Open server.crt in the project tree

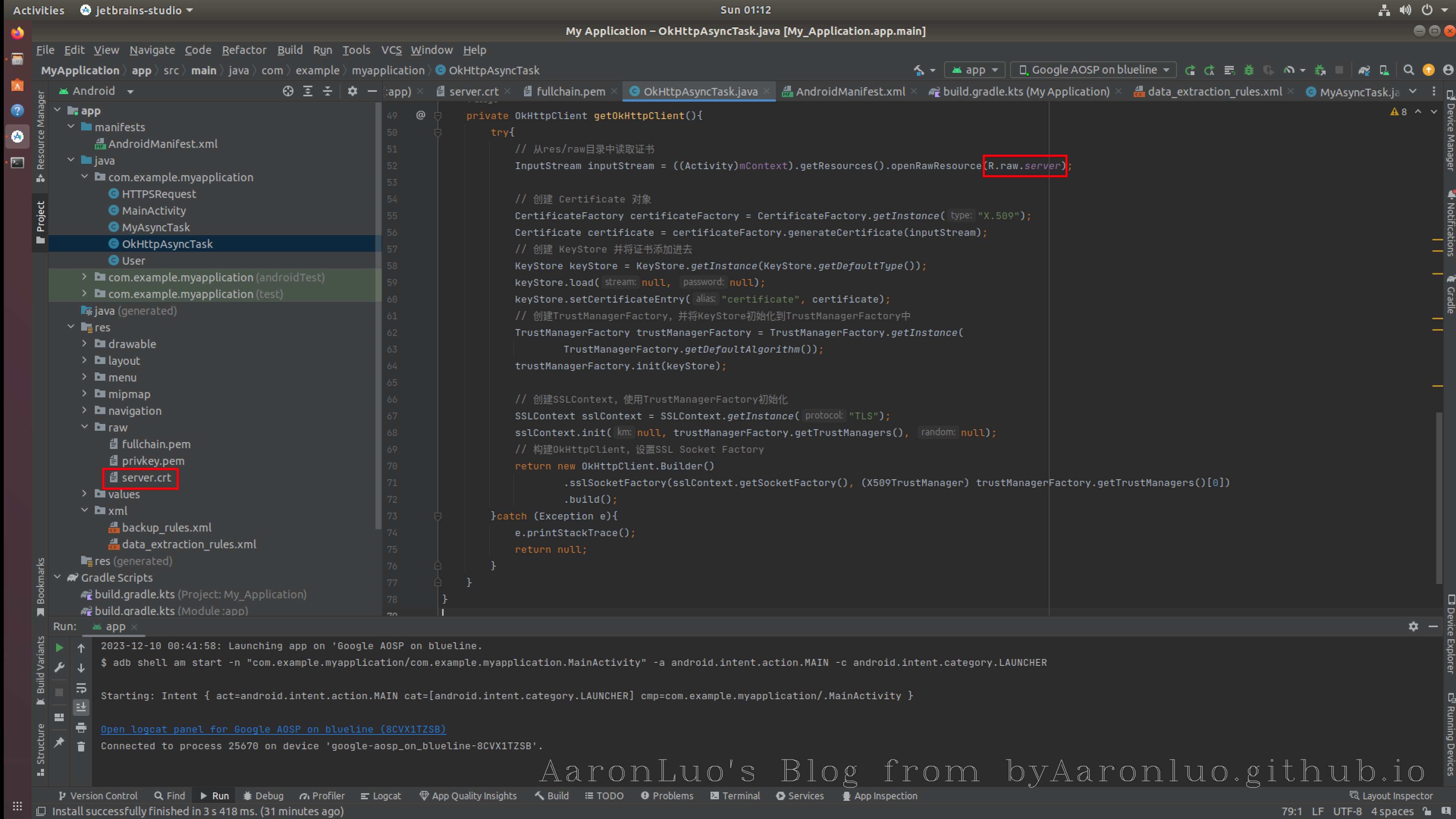[x=146, y=478]
